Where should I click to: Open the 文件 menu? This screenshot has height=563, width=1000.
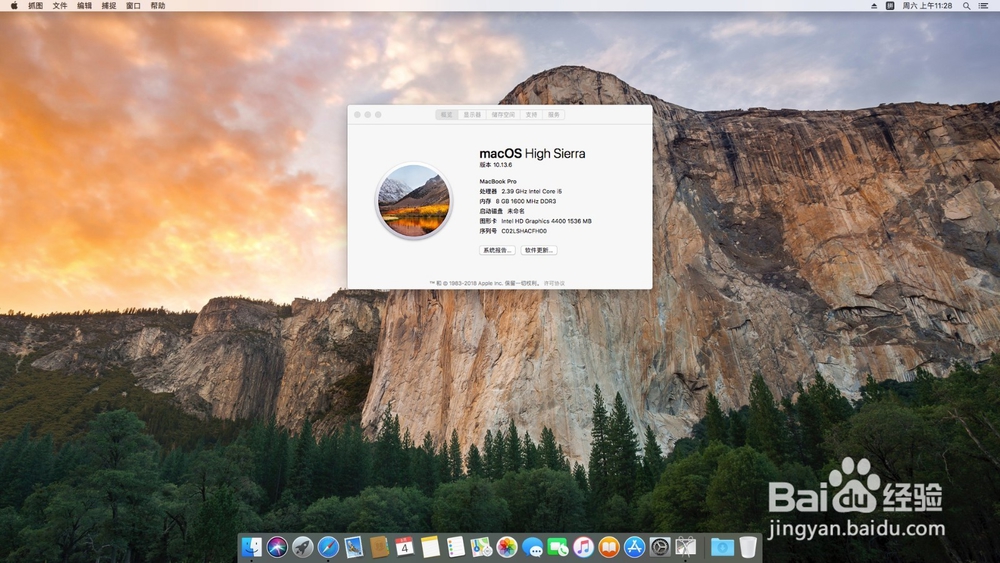[60, 5]
